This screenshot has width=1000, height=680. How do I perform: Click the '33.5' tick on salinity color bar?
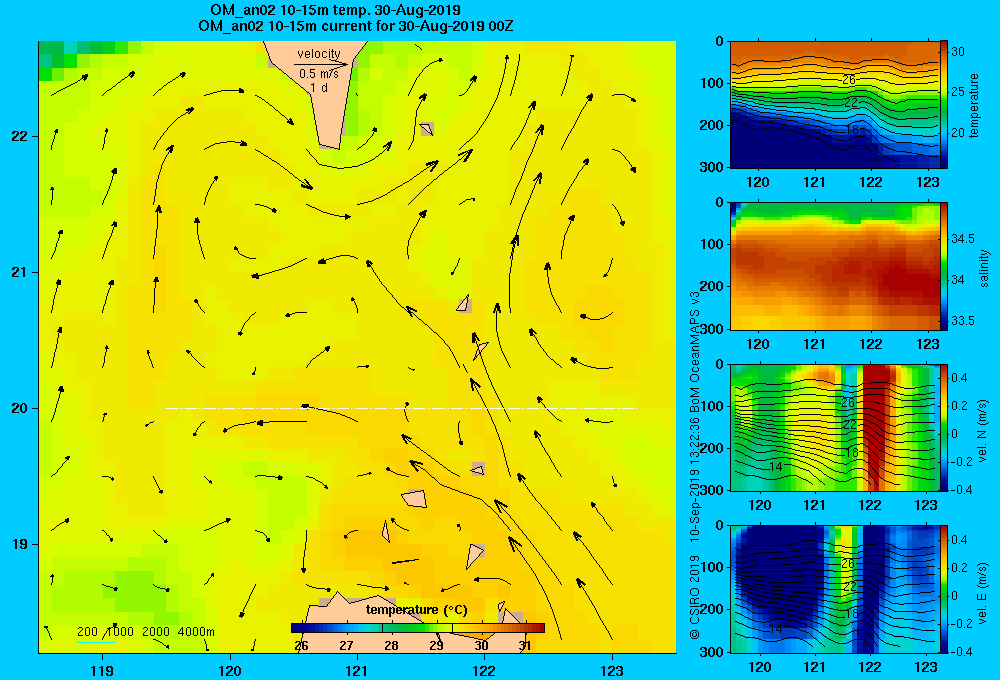[x=963, y=321]
